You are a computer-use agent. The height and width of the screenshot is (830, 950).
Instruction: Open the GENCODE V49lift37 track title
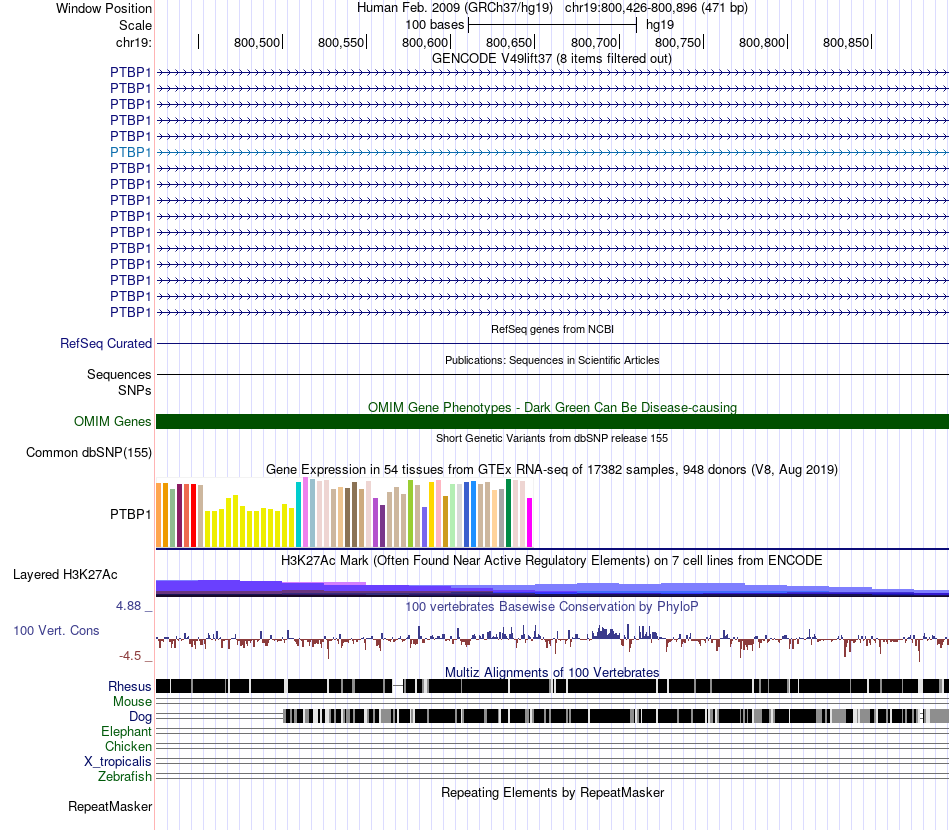point(551,59)
